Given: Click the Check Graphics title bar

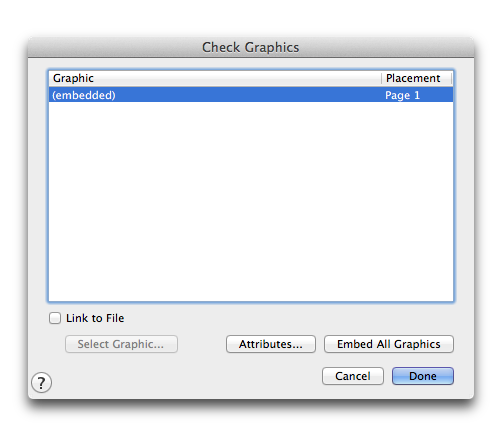Looking at the screenshot, I should coord(251,47).
